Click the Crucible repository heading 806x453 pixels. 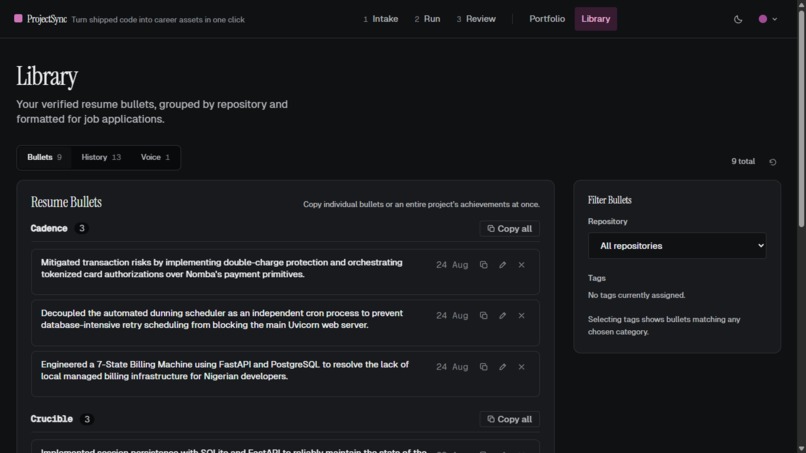(51, 419)
